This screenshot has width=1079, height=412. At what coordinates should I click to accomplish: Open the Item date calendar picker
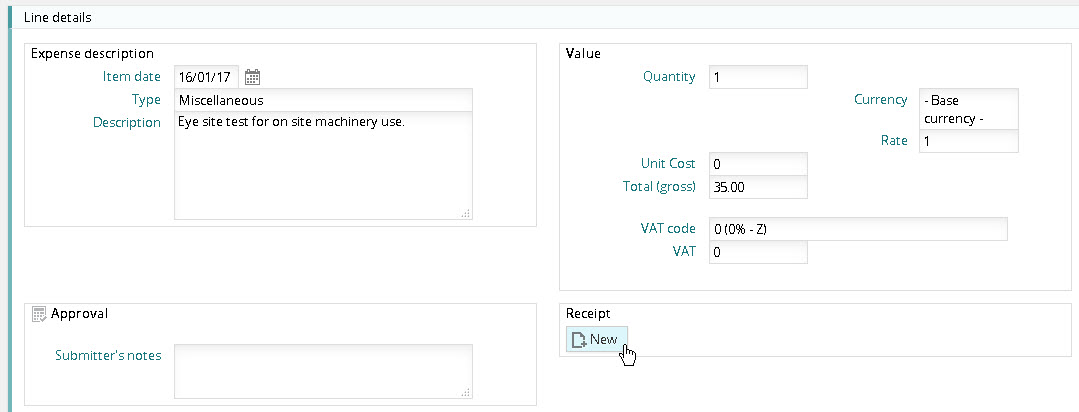click(x=253, y=77)
